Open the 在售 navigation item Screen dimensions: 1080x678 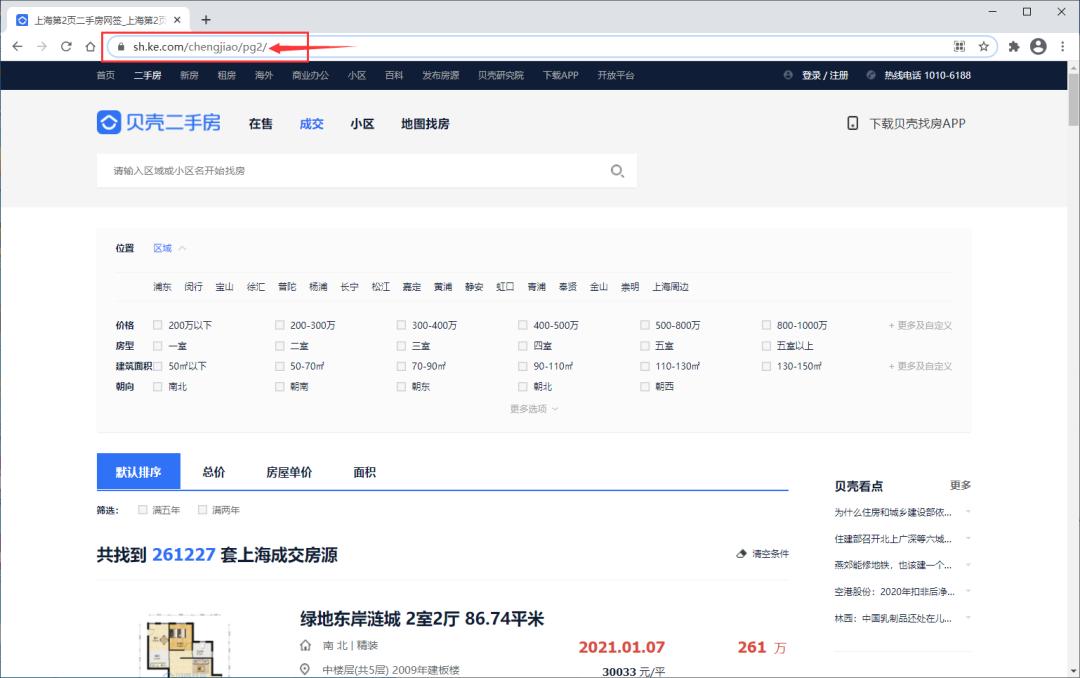(x=260, y=124)
